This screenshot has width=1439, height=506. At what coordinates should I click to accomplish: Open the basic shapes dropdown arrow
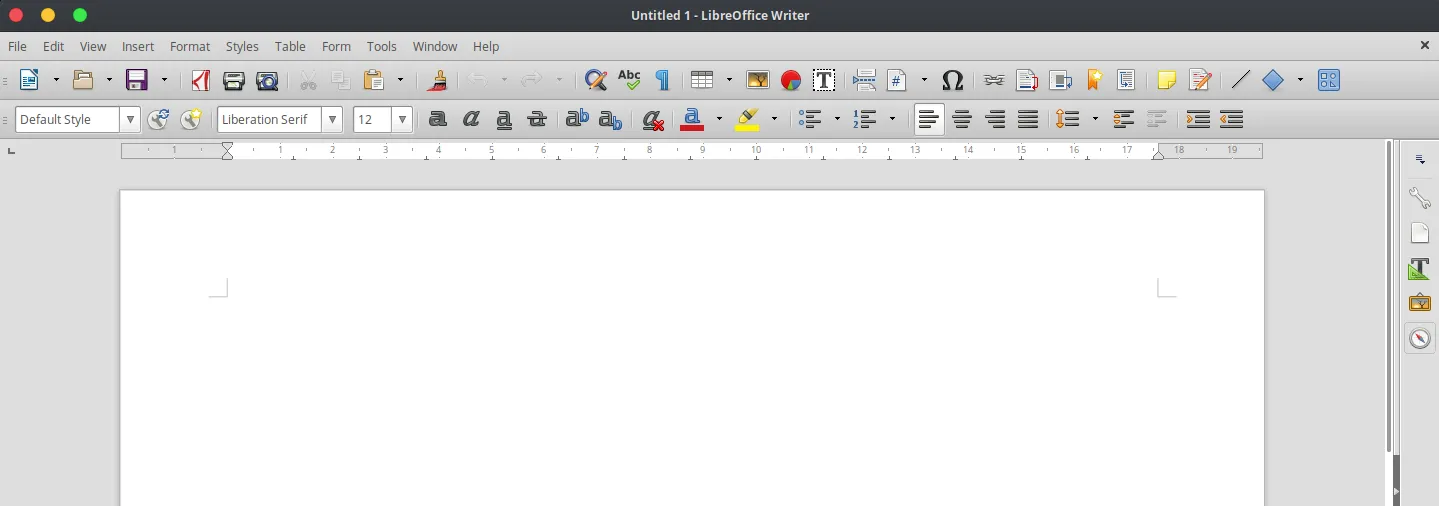pyautogui.click(x=1300, y=80)
